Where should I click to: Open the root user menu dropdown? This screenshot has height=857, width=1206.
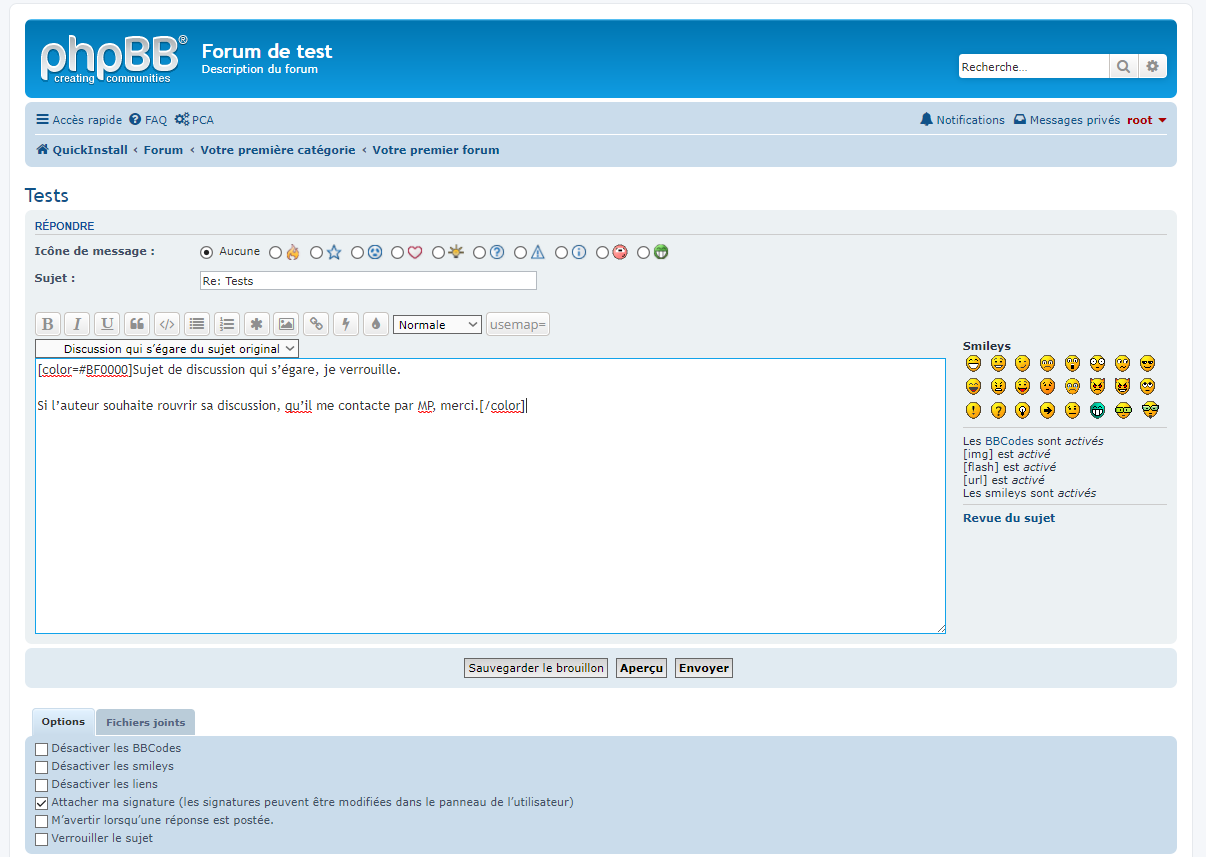(x=1146, y=120)
